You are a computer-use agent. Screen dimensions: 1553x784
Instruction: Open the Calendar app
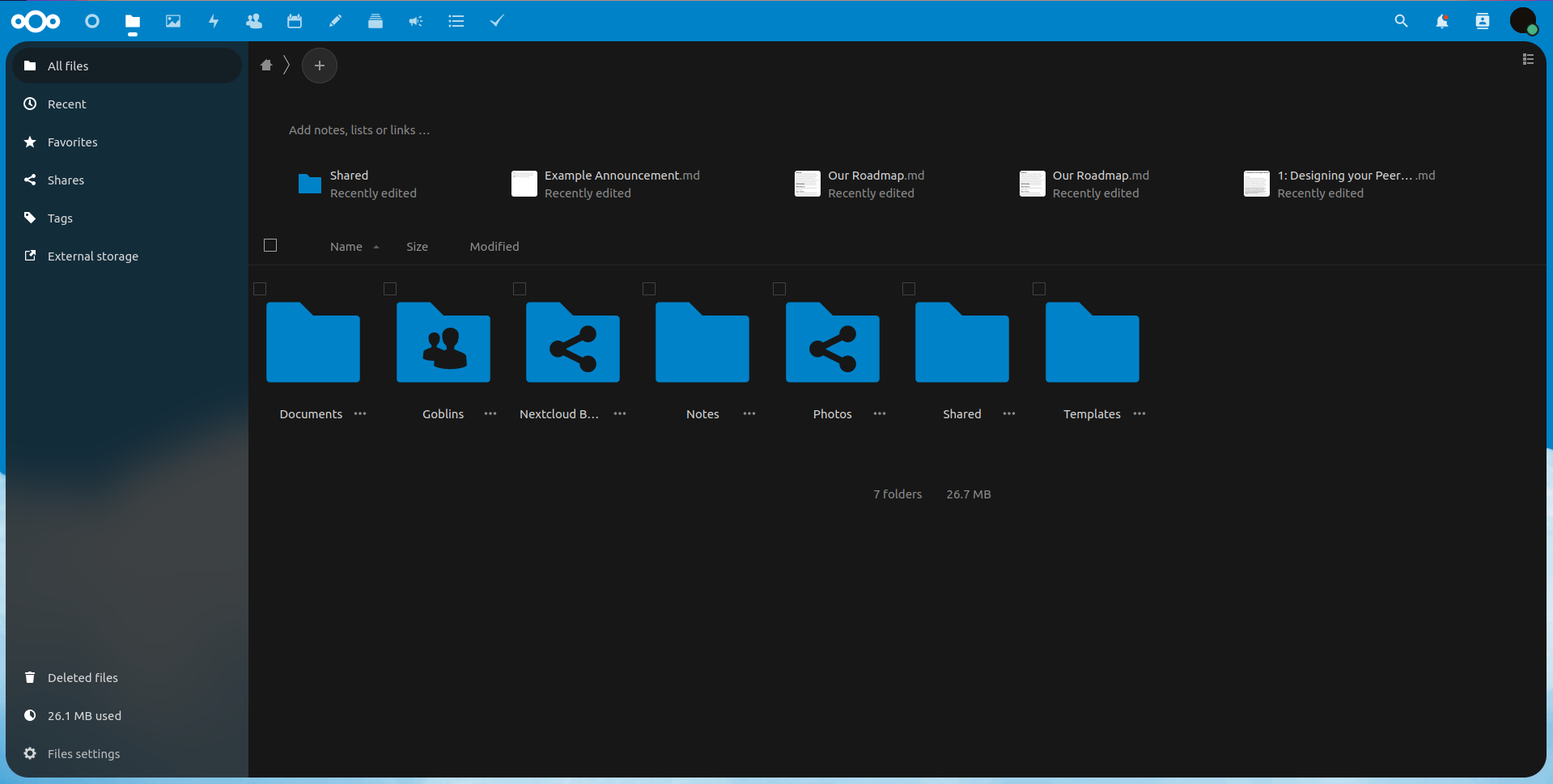pyautogui.click(x=295, y=21)
